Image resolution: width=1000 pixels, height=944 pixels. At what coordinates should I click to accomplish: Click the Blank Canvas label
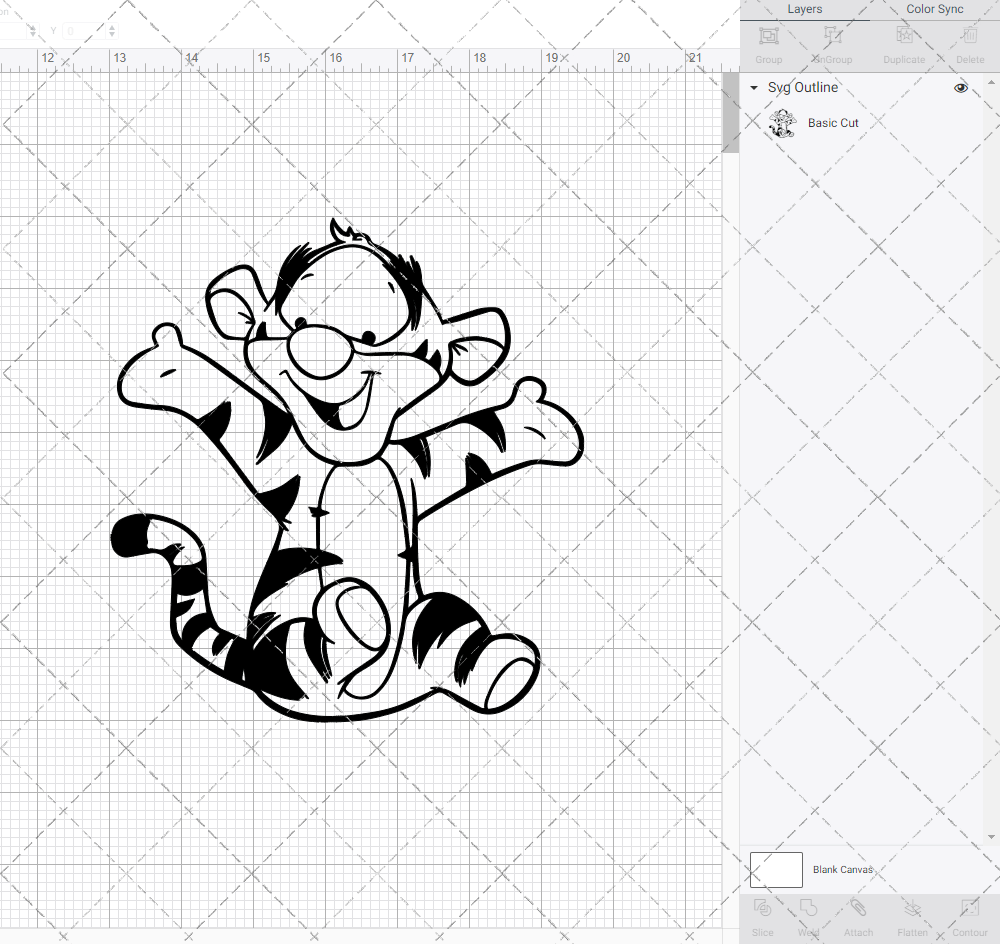842,870
